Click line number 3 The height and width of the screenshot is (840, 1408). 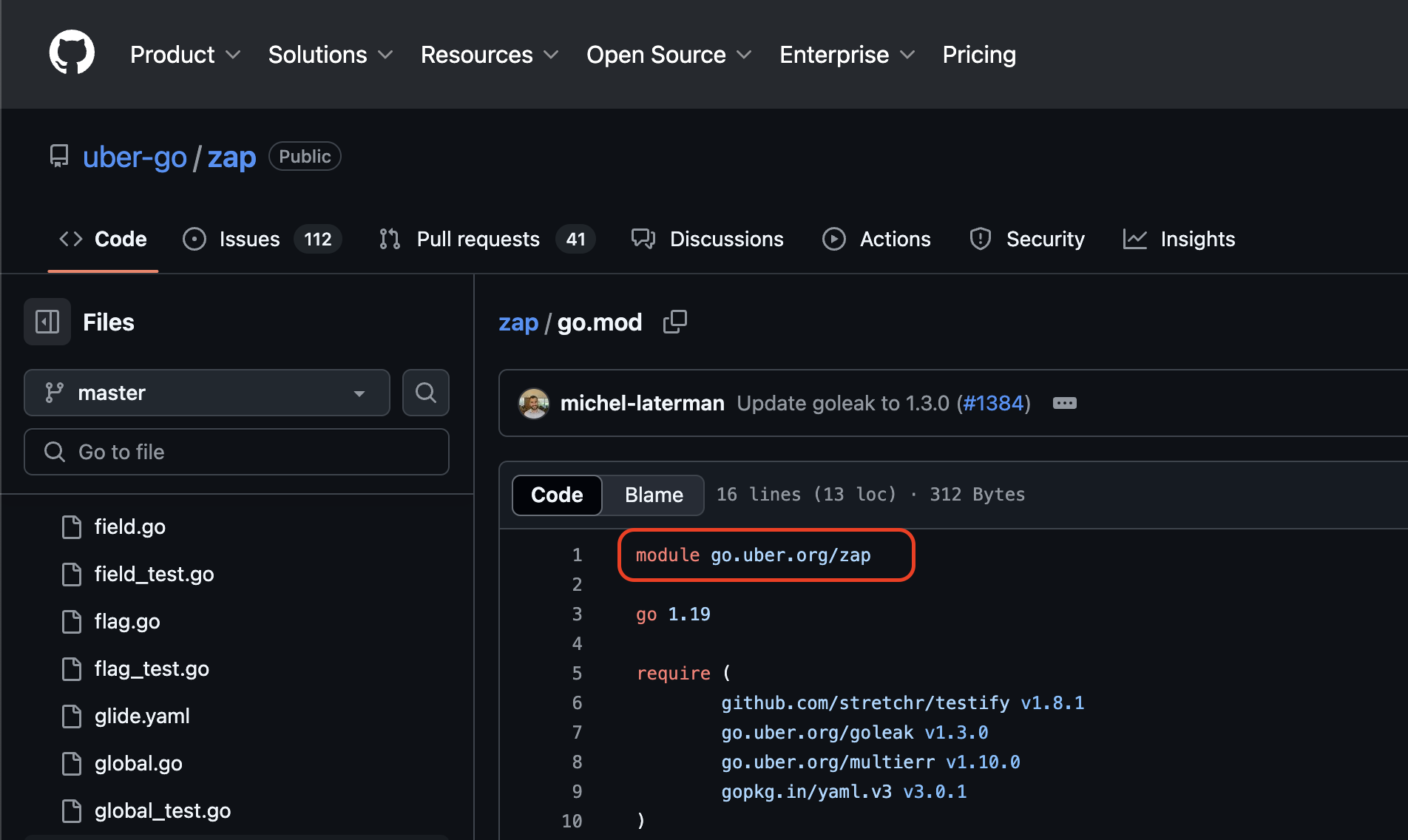click(x=577, y=614)
